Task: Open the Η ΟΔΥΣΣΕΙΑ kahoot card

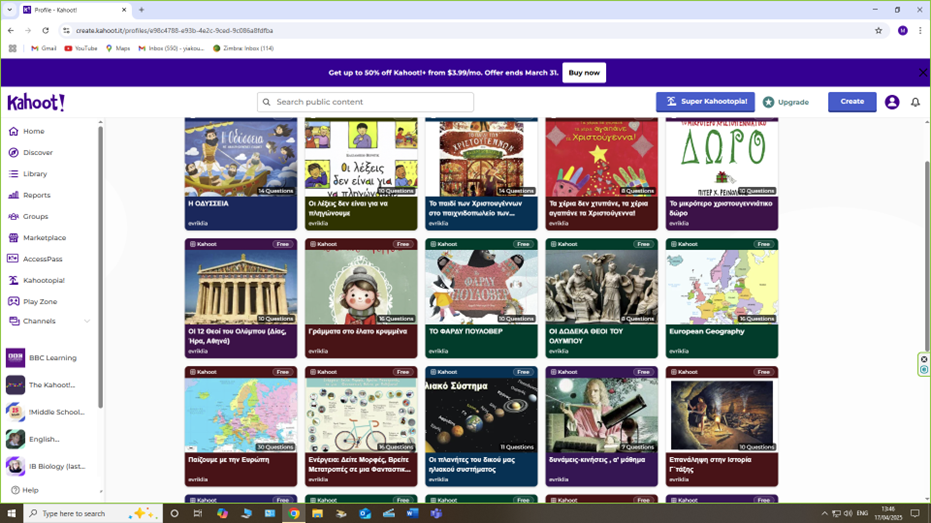Action: [240, 173]
